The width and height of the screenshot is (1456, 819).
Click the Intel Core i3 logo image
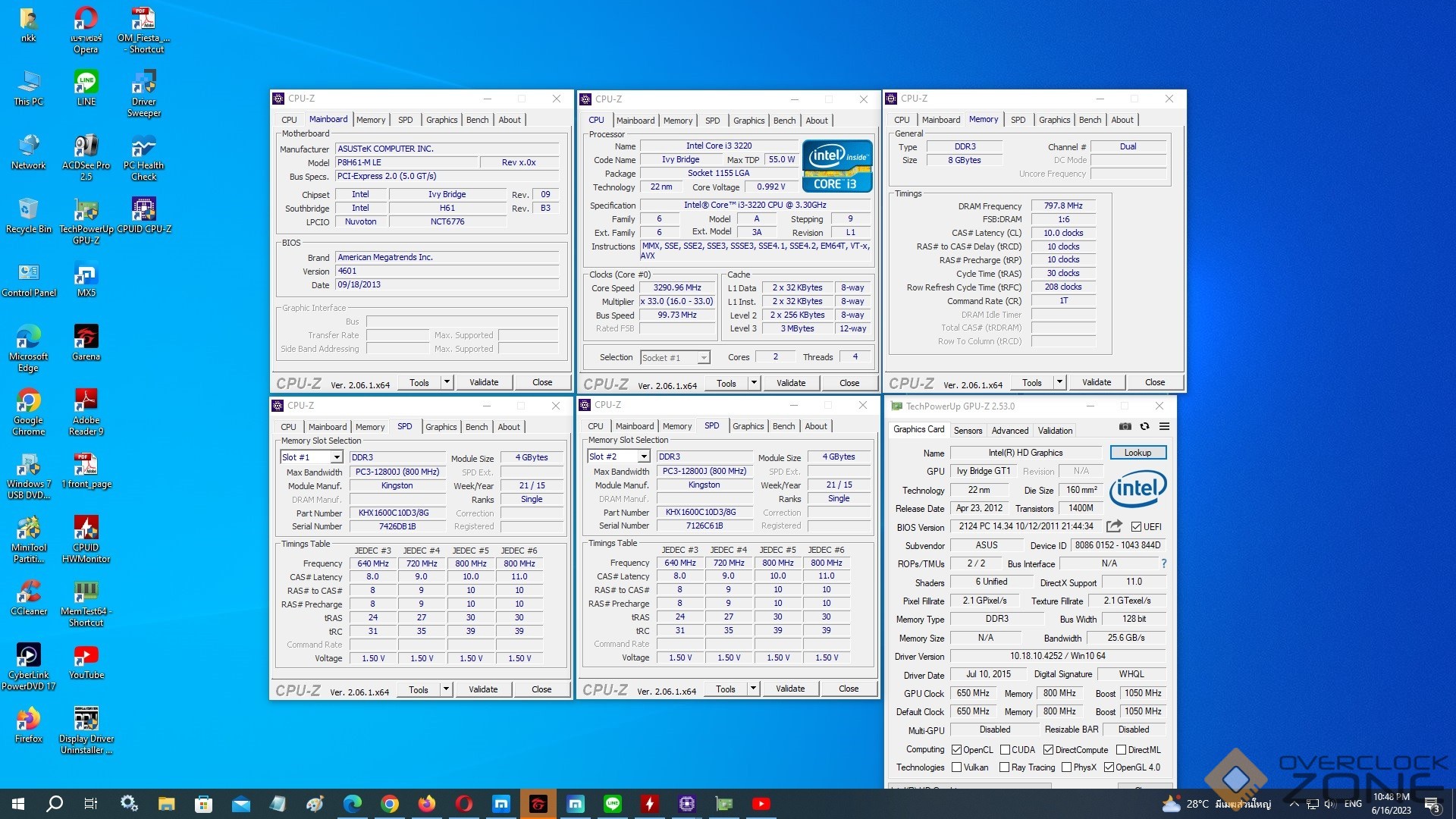pos(837,165)
